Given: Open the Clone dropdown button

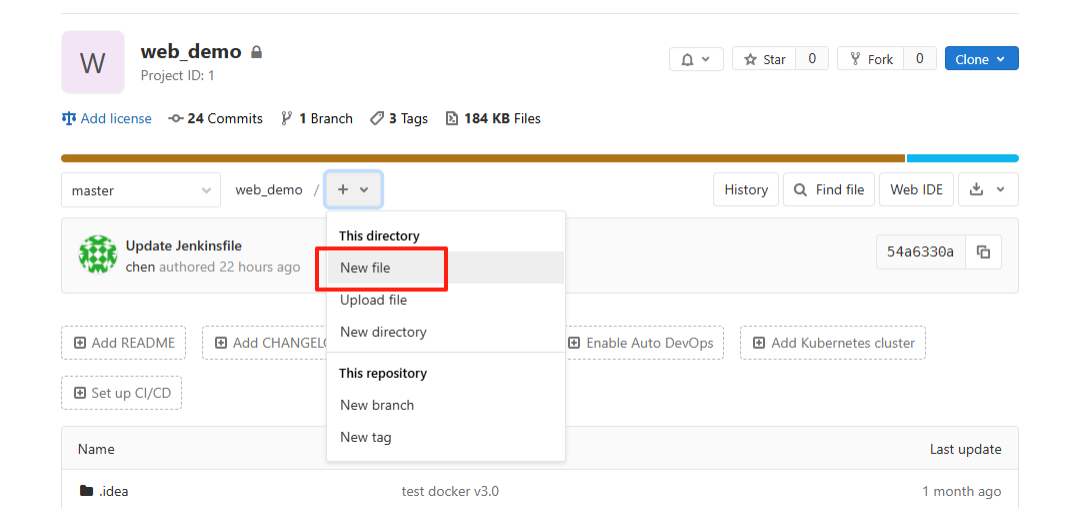Looking at the screenshot, I should click(981, 59).
